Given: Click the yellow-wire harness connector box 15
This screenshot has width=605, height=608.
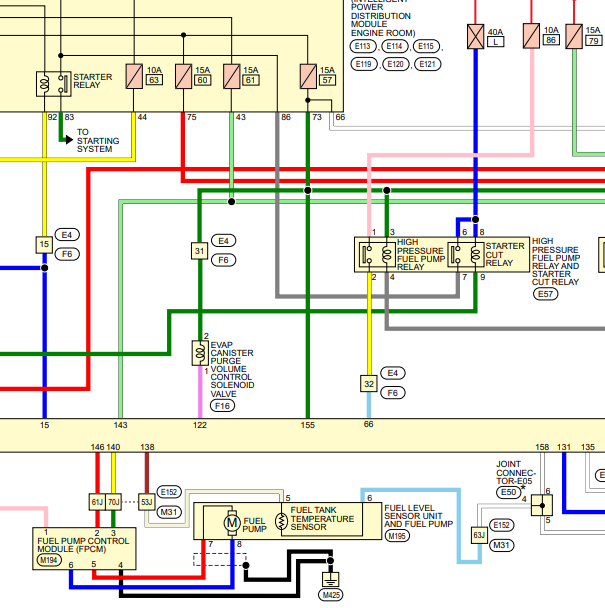Looking at the screenshot, I should point(44,244).
